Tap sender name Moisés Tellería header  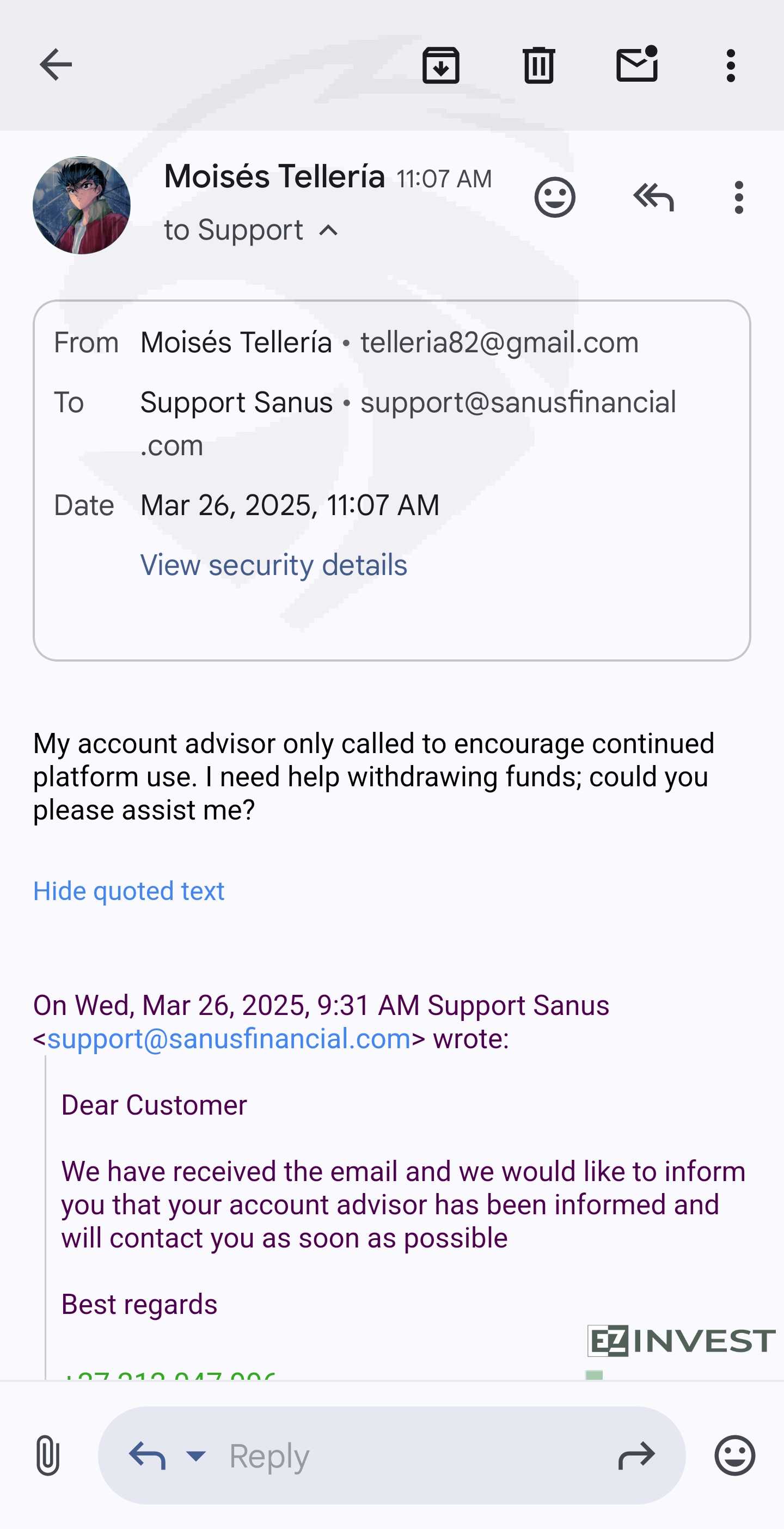[x=274, y=177]
